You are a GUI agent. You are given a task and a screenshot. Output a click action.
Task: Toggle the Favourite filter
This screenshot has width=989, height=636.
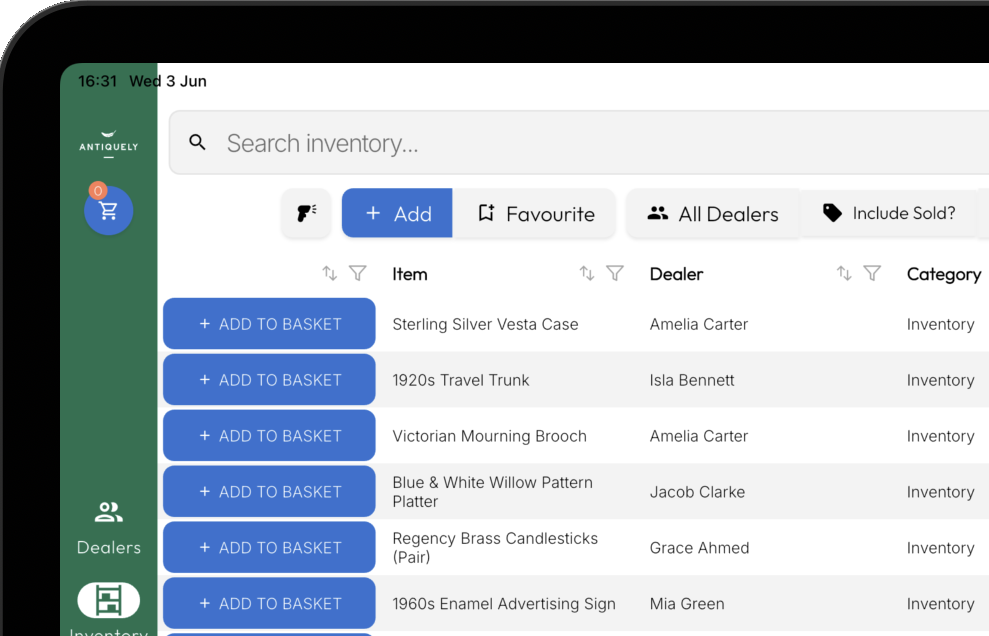(x=534, y=213)
